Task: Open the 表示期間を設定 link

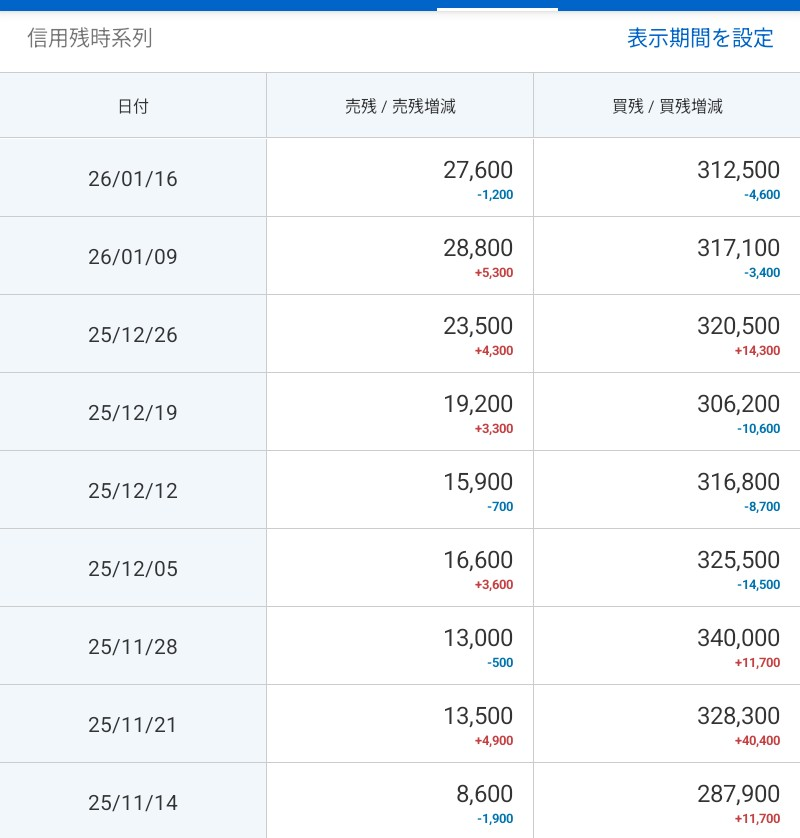Action: click(700, 38)
